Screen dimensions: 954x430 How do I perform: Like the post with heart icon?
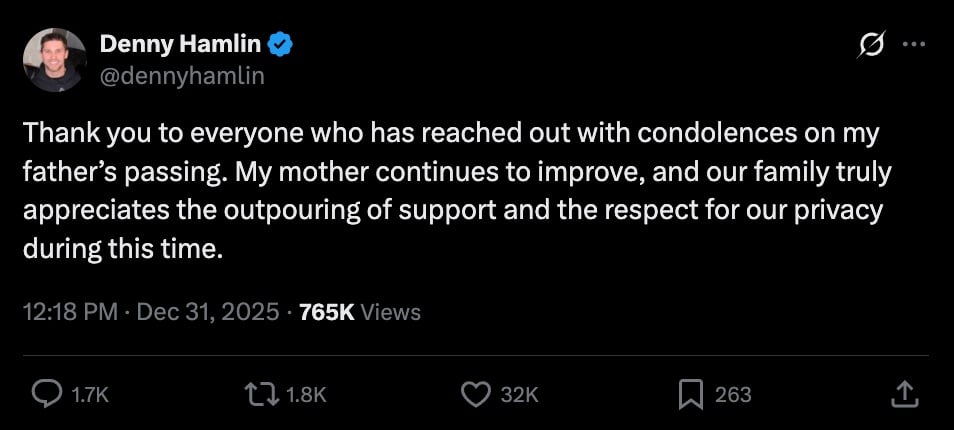pyautogui.click(x=475, y=395)
